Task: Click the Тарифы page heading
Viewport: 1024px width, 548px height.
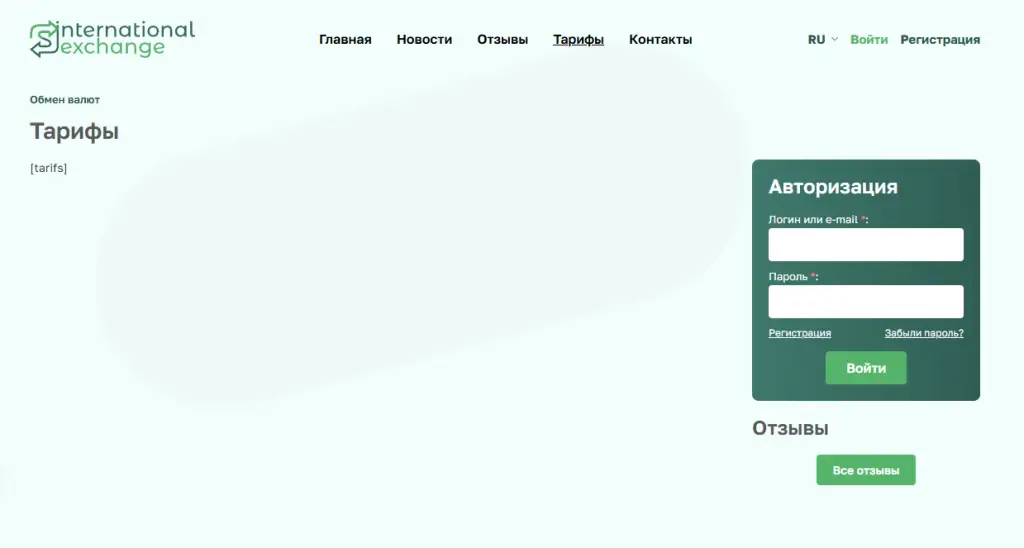Action: pos(74,132)
